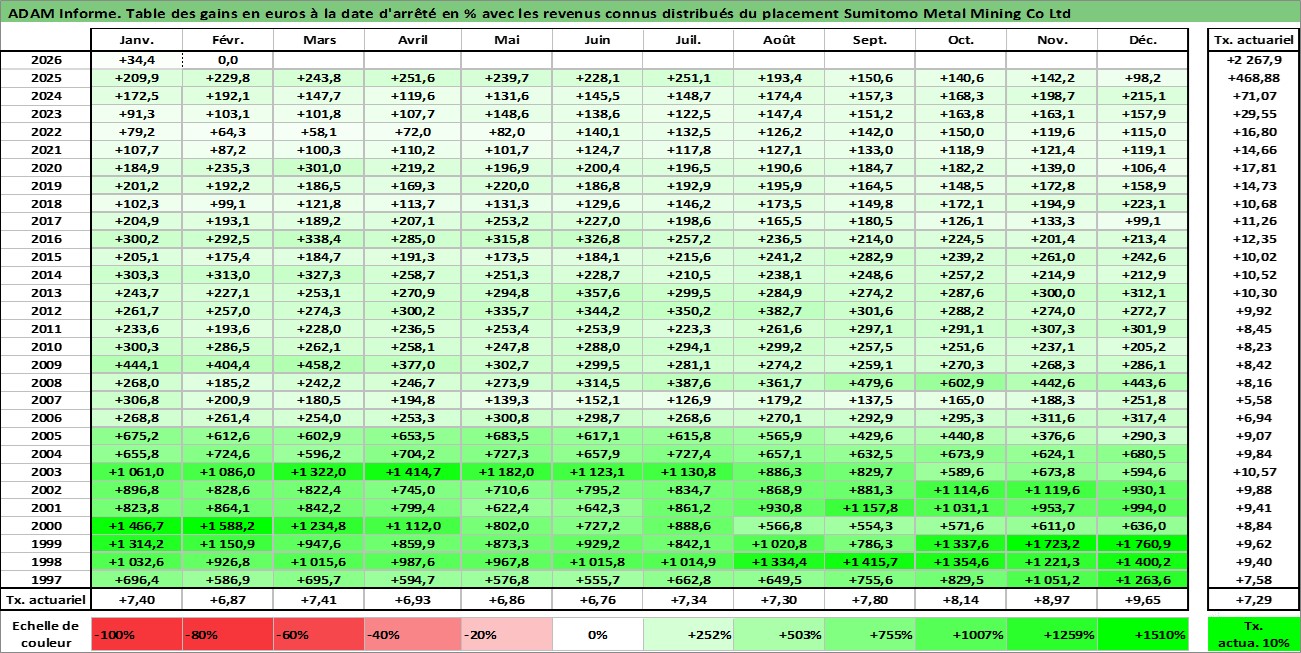Select the Juil. column header
Viewport: 1301px width, 653px height.
(688, 41)
